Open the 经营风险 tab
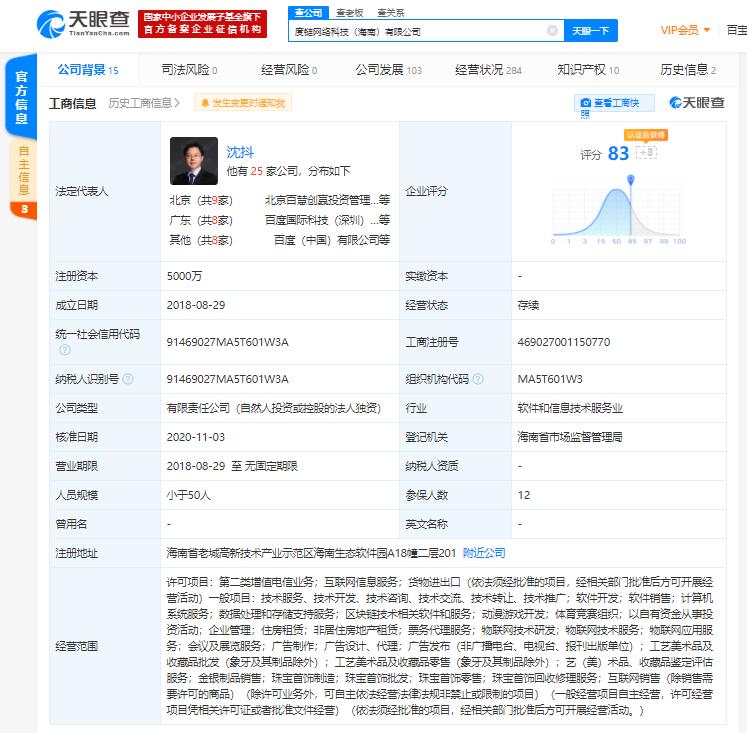This screenshot has height=733, width=747. [x=289, y=70]
